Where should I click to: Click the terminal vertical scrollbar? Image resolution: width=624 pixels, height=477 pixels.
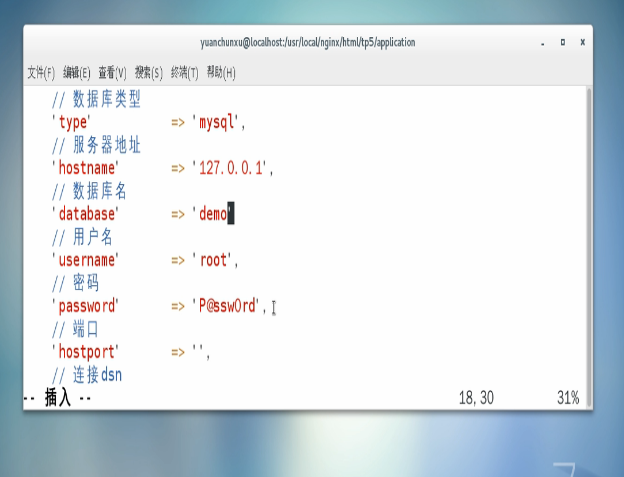(589, 247)
